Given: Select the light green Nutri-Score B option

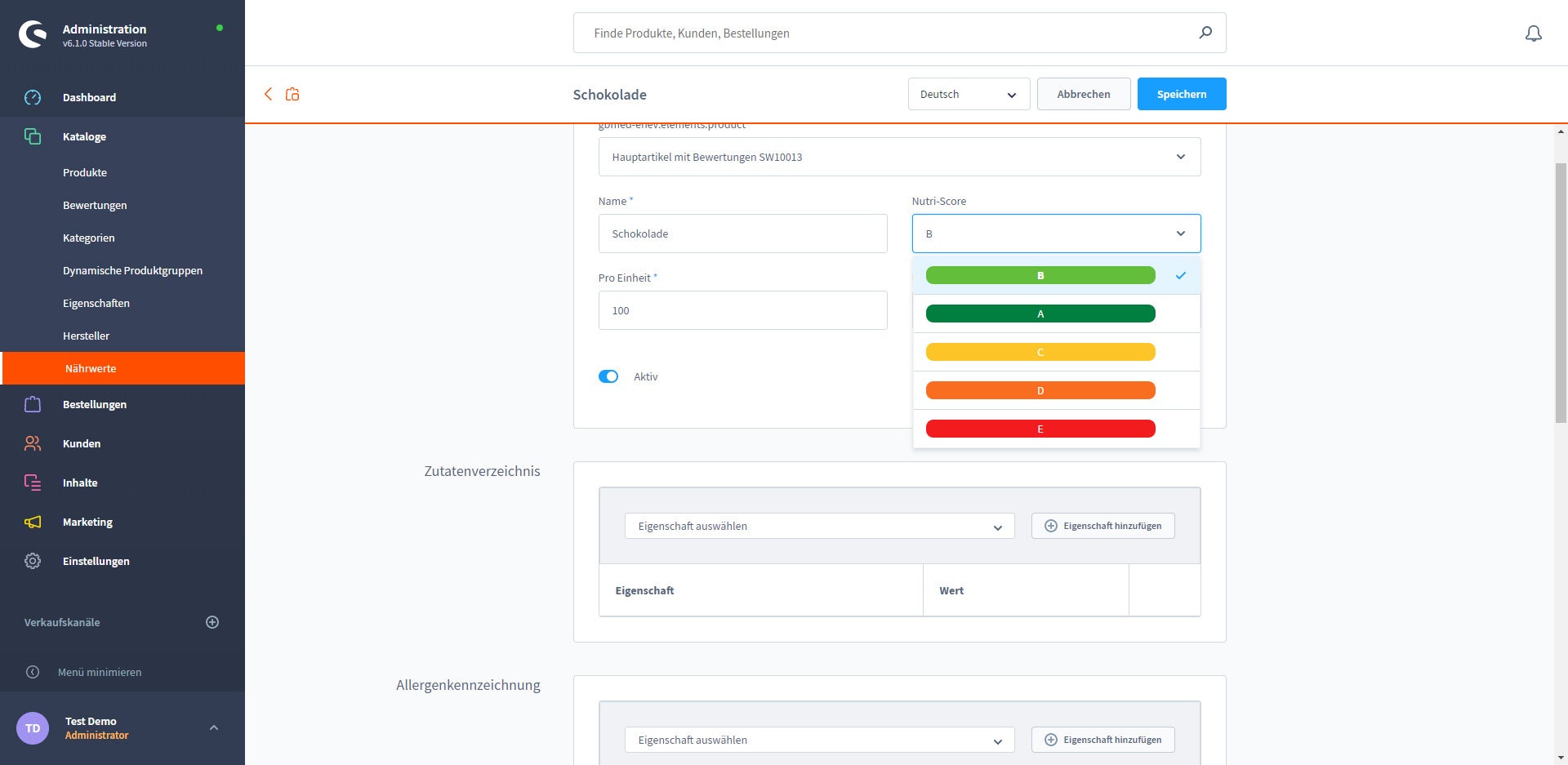Looking at the screenshot, I should (1040, 275).
